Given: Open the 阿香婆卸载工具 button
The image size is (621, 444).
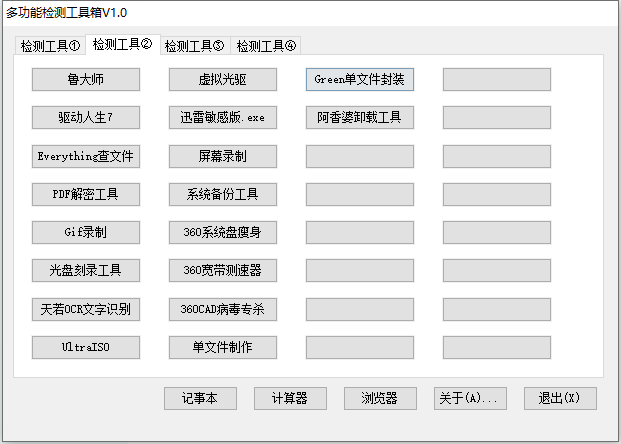Looking at the screenshot, I should [360, 118].
